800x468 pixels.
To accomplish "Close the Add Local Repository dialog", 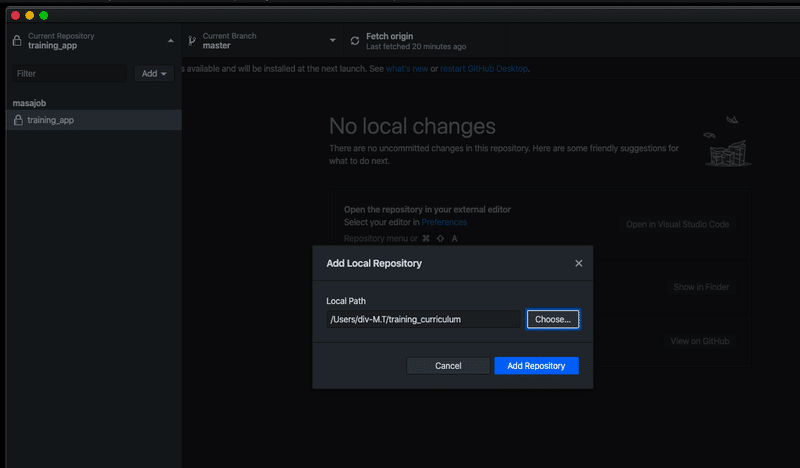I will point(579,263).
